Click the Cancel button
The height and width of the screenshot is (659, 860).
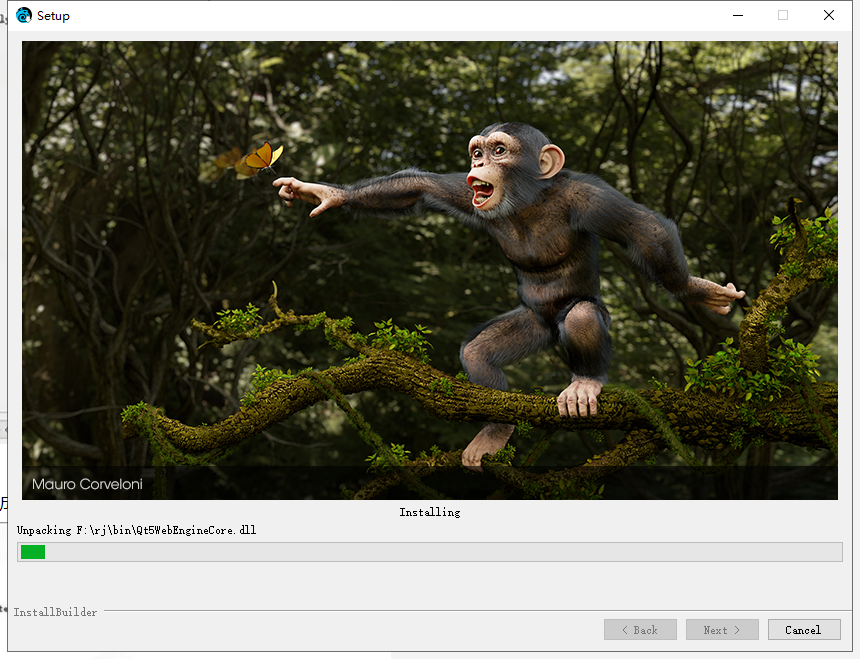(804, 629)
